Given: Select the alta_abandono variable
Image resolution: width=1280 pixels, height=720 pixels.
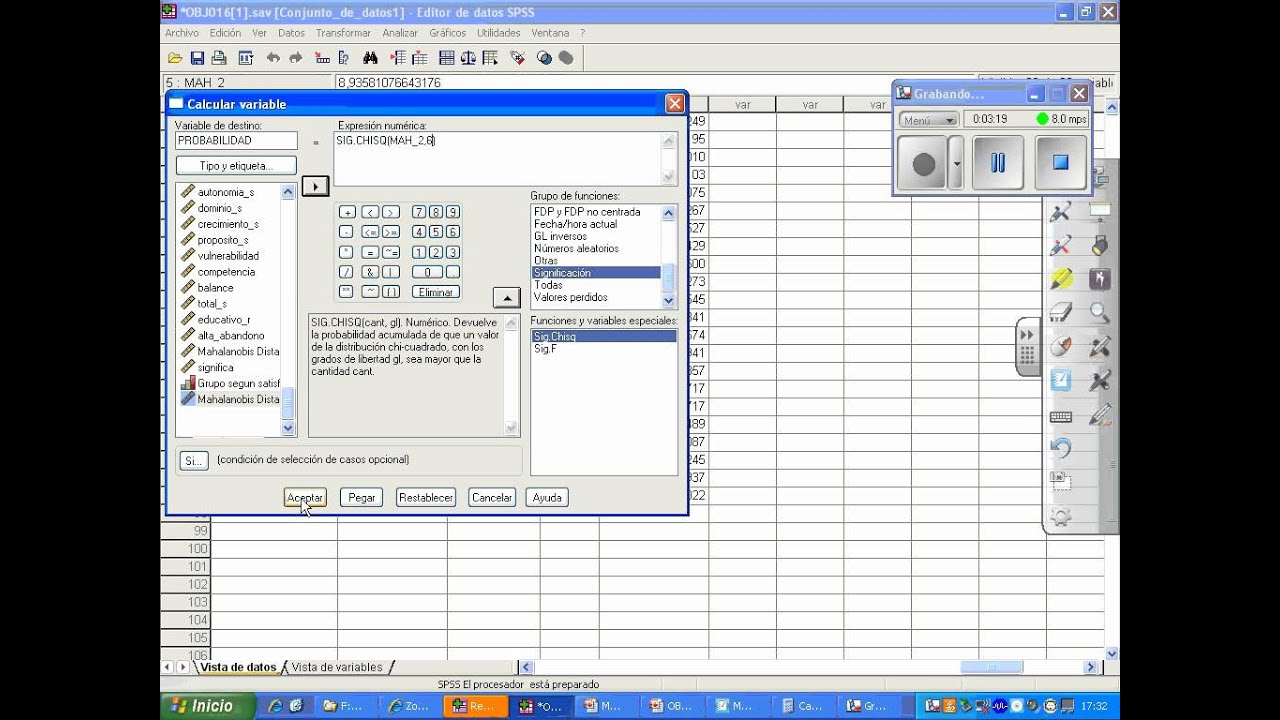Looking at the screenshot, I should click(x=231, y=336).
